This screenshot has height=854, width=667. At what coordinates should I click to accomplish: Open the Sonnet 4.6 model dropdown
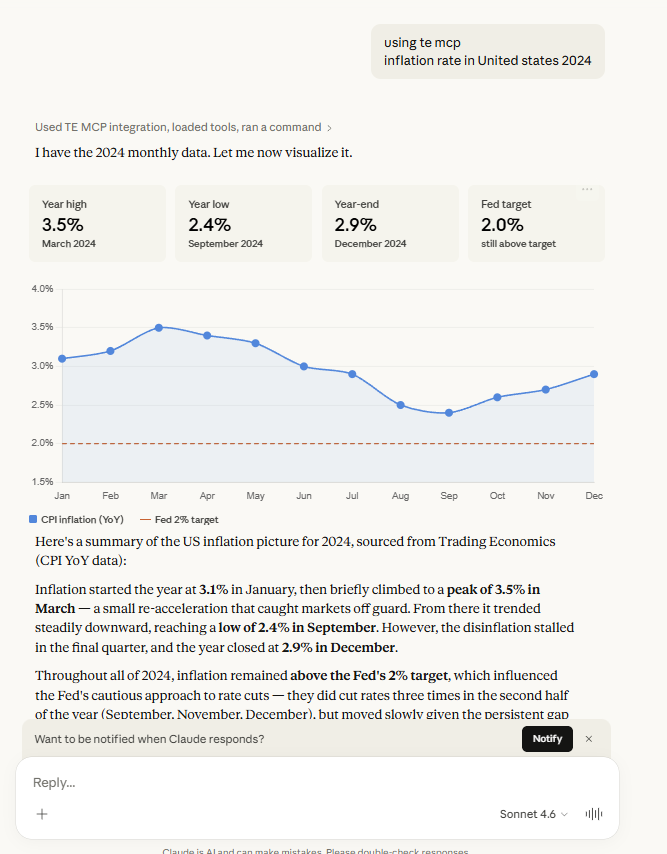click(x=534, y=814)
